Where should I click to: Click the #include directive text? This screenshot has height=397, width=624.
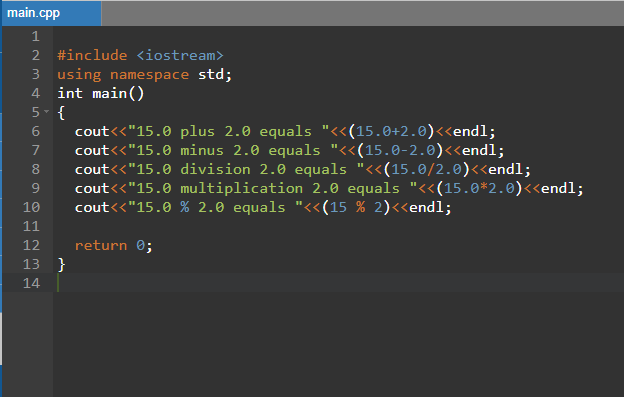[92, 55]
